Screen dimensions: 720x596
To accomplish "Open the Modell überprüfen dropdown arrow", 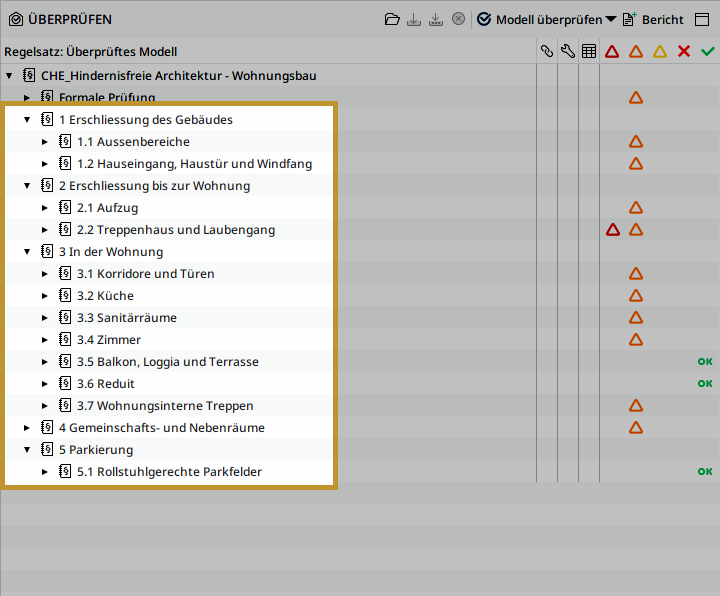I will [611, 19].
